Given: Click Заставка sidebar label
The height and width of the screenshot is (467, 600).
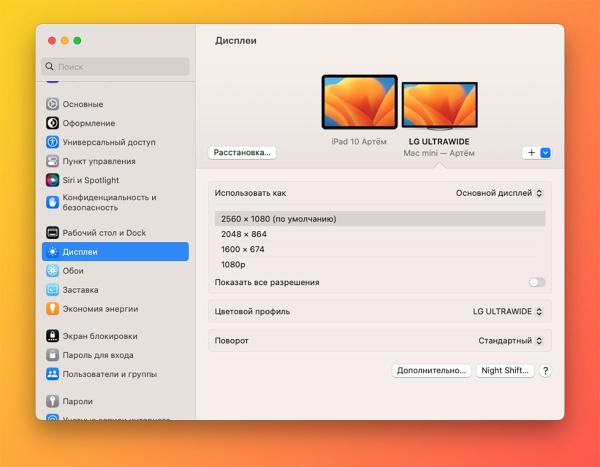Looking at the screenshot, I should coord(80,290).
